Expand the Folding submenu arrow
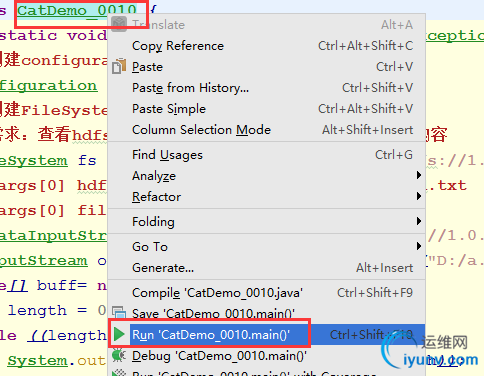The height and width of the screenshot is (376, 484). [x=419, y=221]
